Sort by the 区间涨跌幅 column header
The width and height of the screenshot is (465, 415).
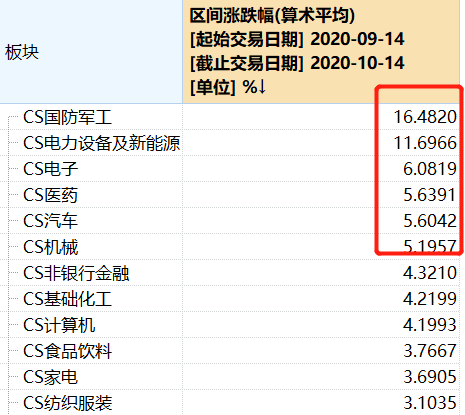click(321, 51)
